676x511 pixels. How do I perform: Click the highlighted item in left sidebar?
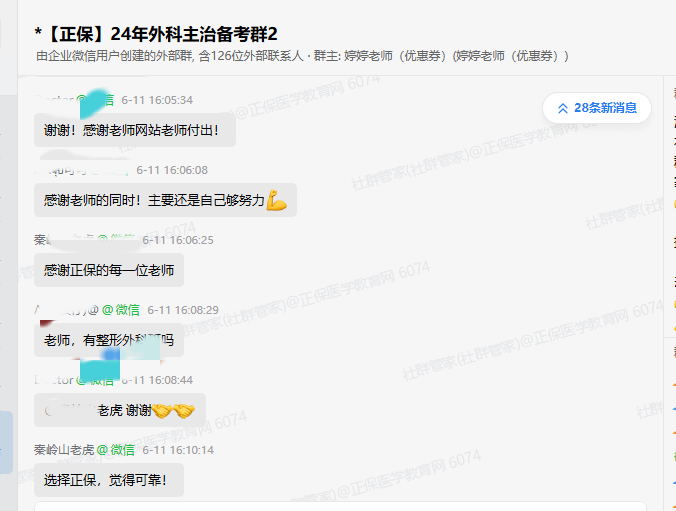pos(6,442)
